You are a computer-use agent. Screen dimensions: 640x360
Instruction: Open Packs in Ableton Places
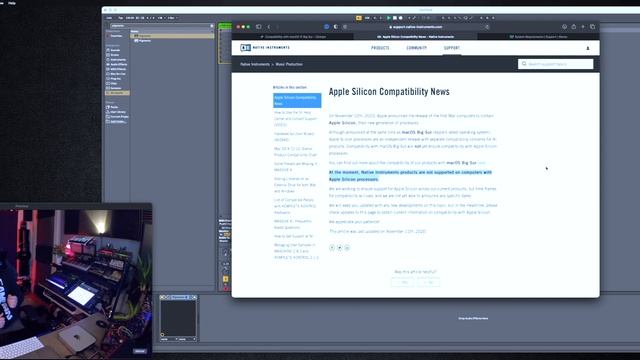[114, 107]
